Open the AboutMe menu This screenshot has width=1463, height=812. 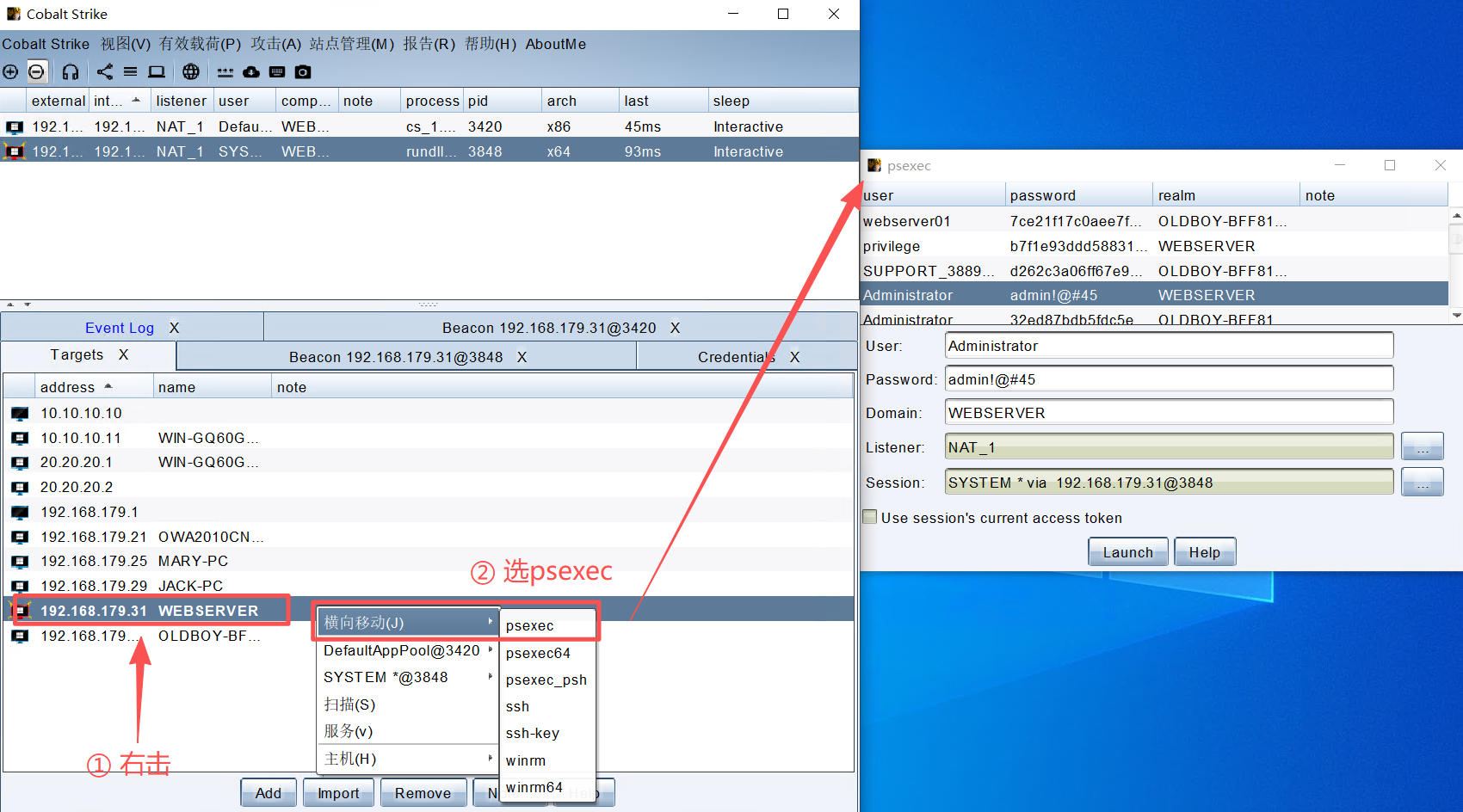[556, 44]
